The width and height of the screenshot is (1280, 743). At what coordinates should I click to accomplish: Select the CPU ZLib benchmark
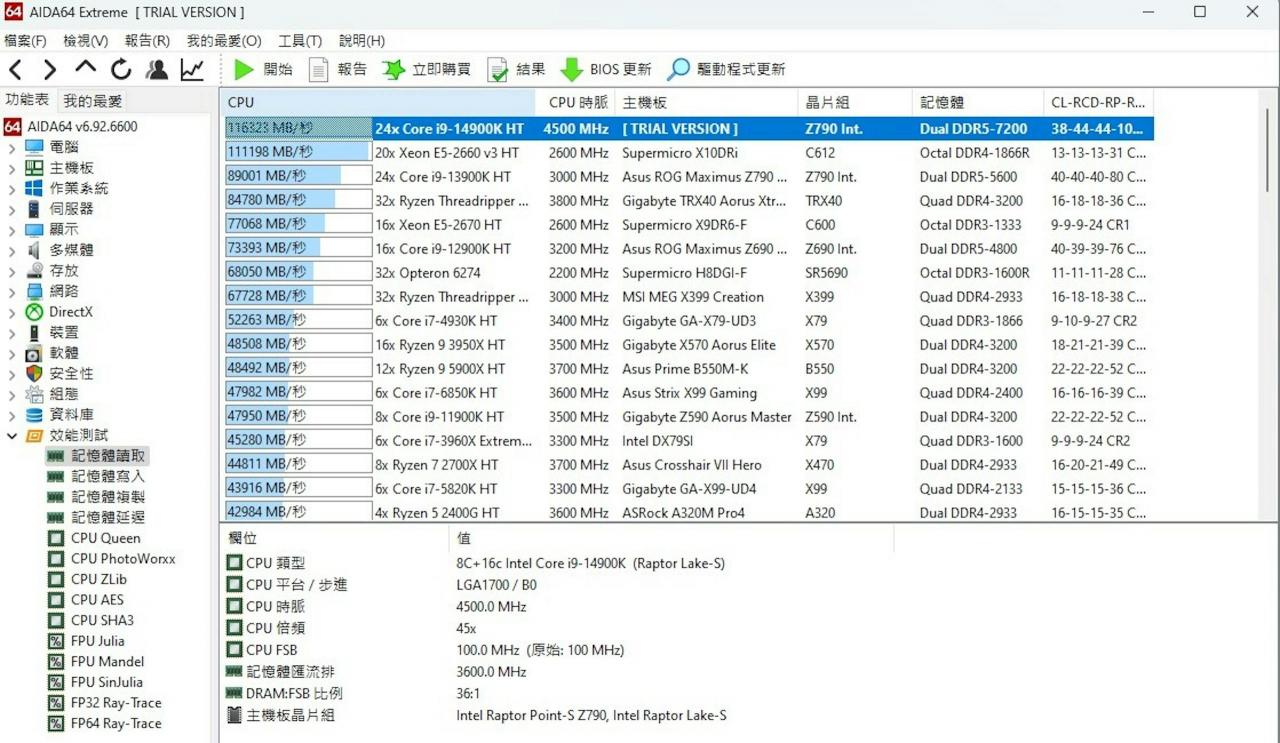(x=88, y=579)
